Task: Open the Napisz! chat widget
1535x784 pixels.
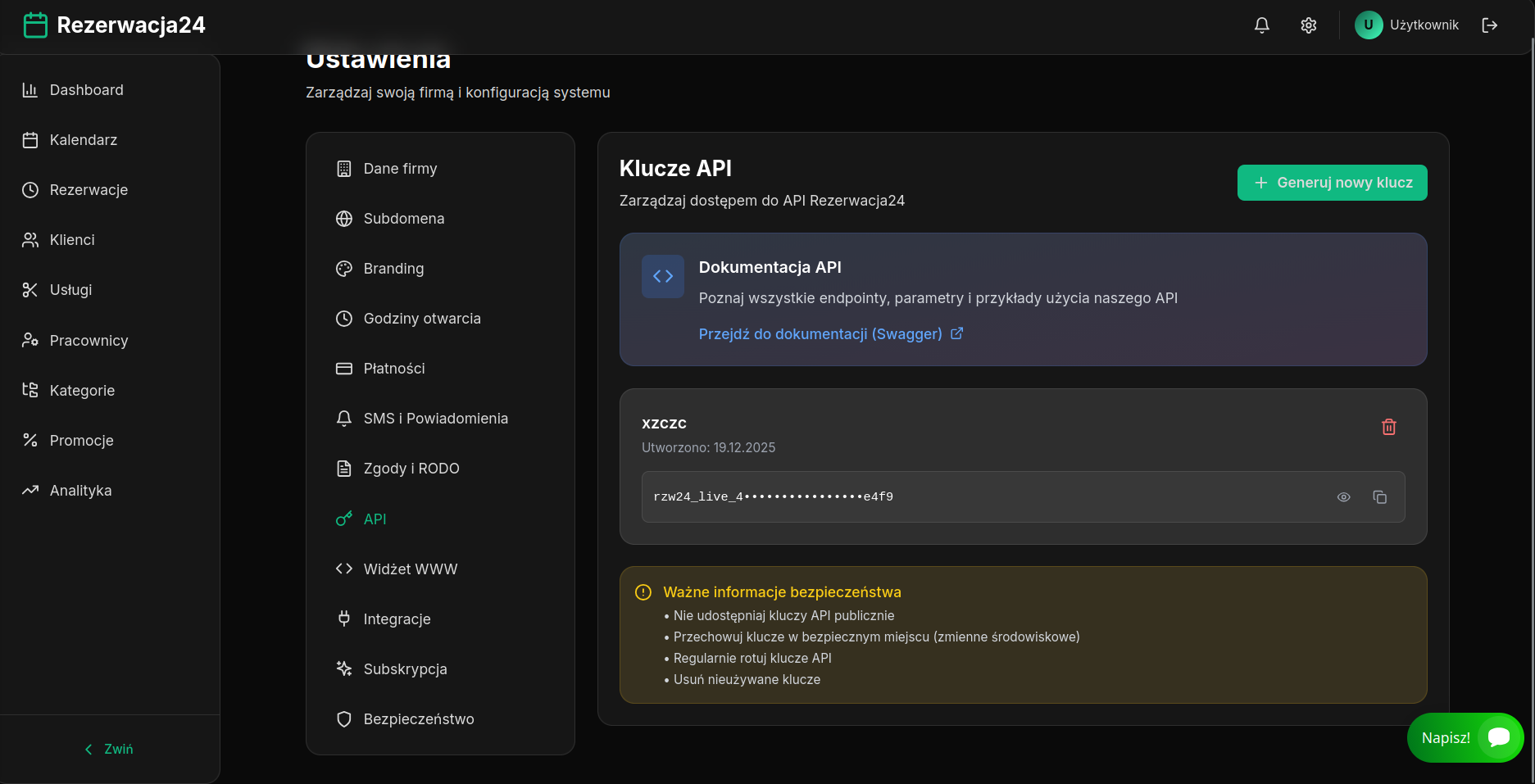Action: point(1466,737)
